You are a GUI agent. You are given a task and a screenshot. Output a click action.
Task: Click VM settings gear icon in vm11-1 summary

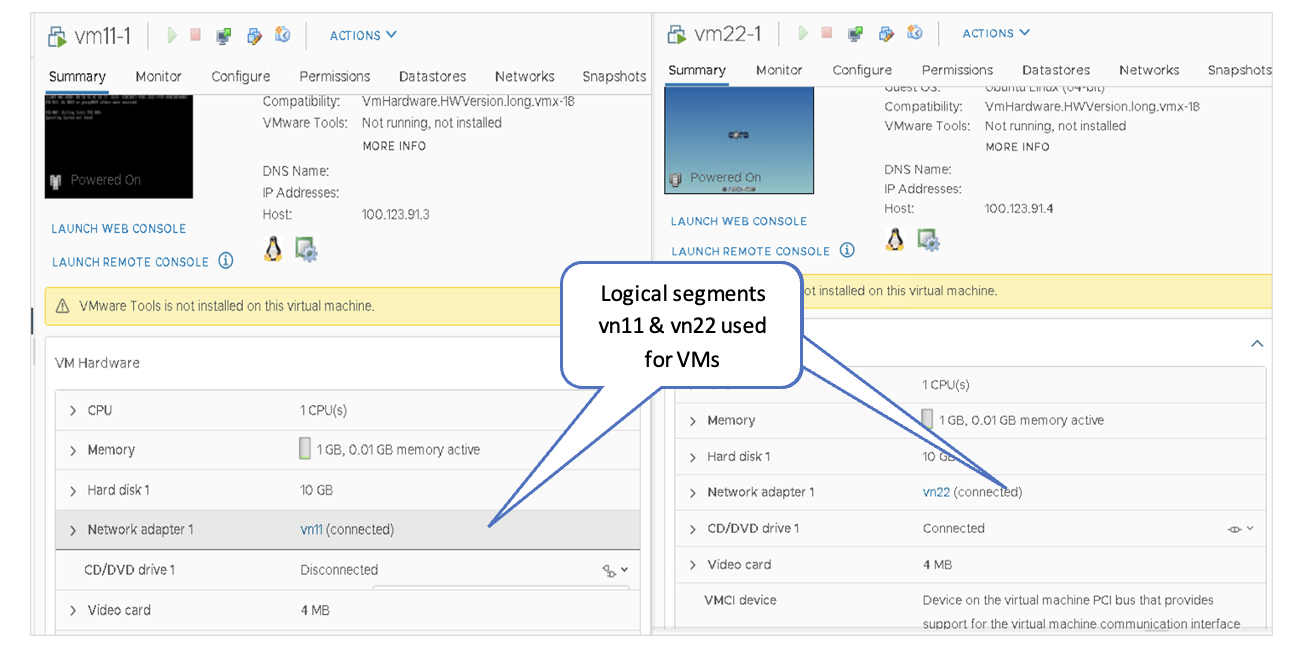(x=306, y=249)
